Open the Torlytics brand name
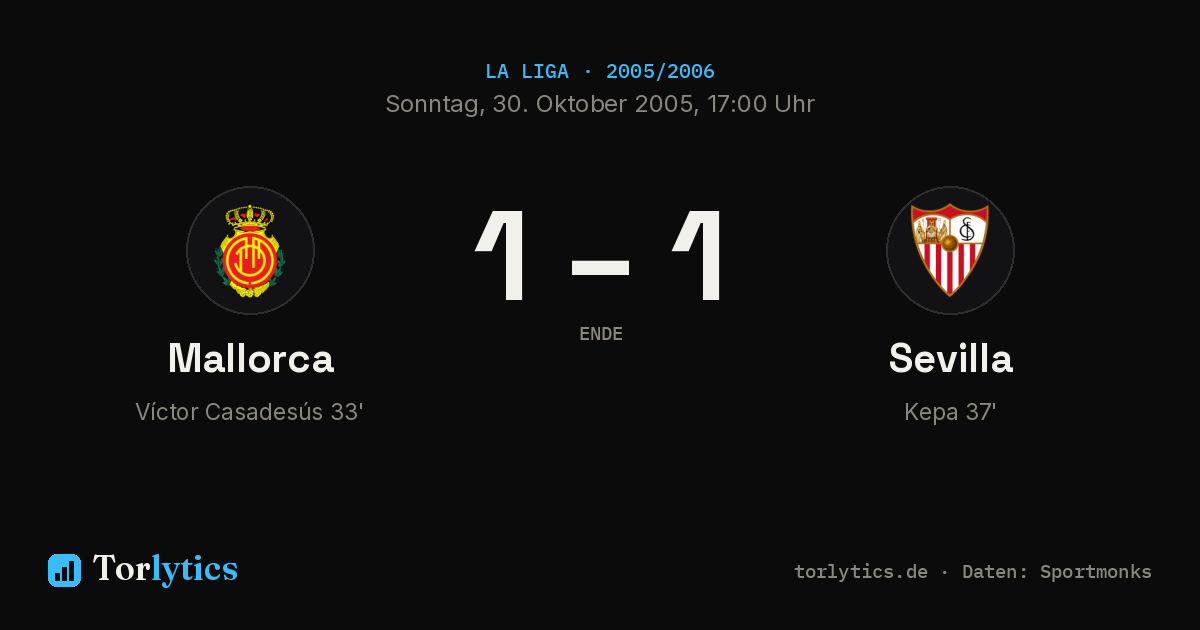This screenshot has width=1200, height=630. (165, 569)
